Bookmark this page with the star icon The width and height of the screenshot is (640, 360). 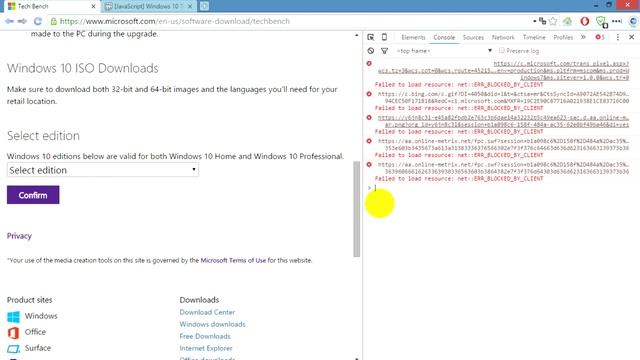(x=553, y=21)
